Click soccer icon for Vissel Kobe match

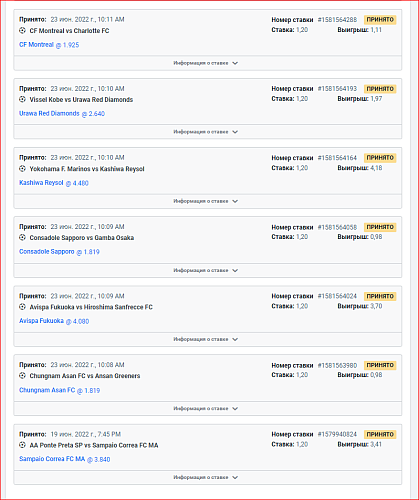(x=22, y=99)
